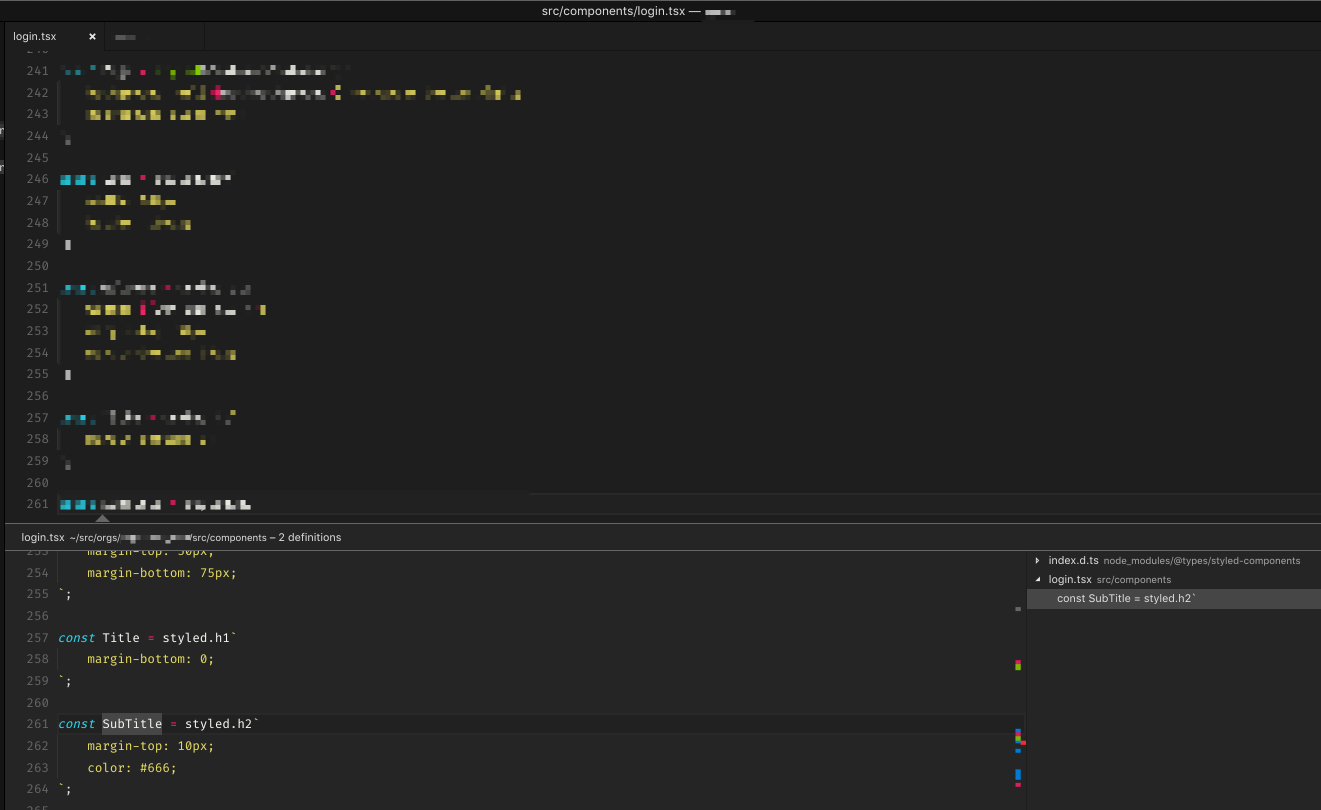Click 'styled.h1`' in the peek editor
1321x810 pixels.
(x=200, y=638)
